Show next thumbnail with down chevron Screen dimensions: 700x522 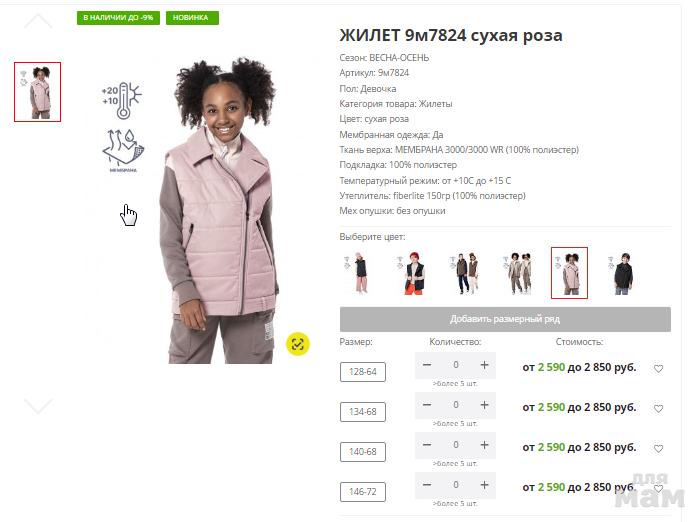point(38,406)
